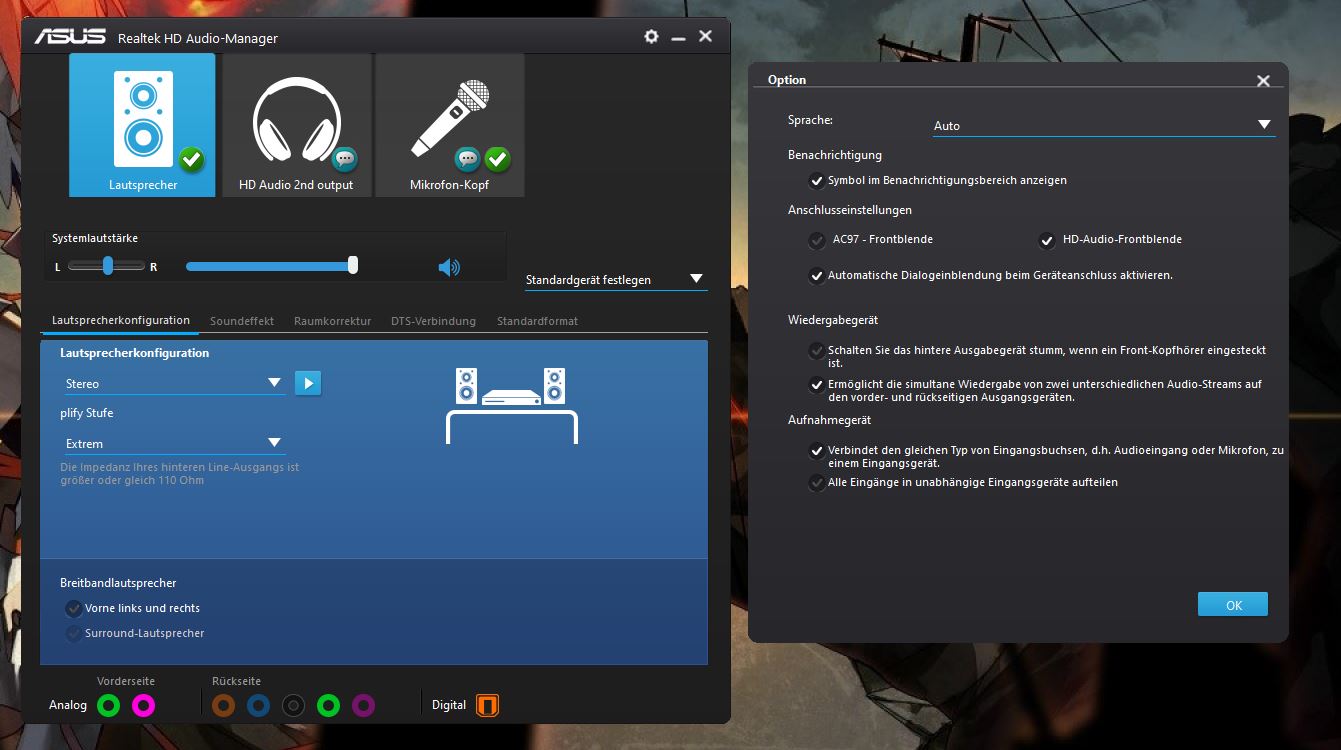Mute system volume via speaker icon
The height and width of the screenshot is (750, 1341).
pos(449,267)
